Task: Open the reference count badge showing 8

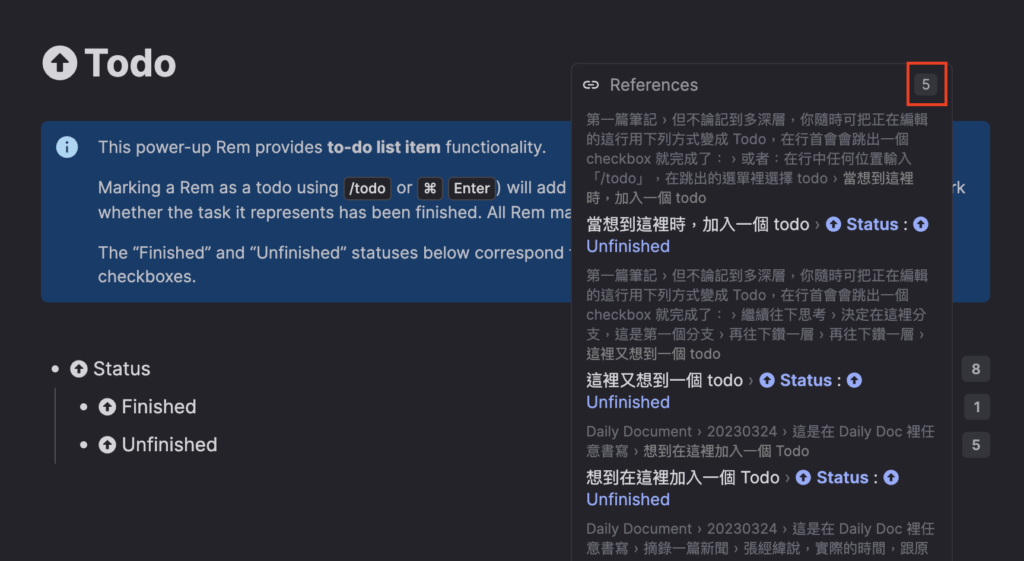Action: (976, 369)
